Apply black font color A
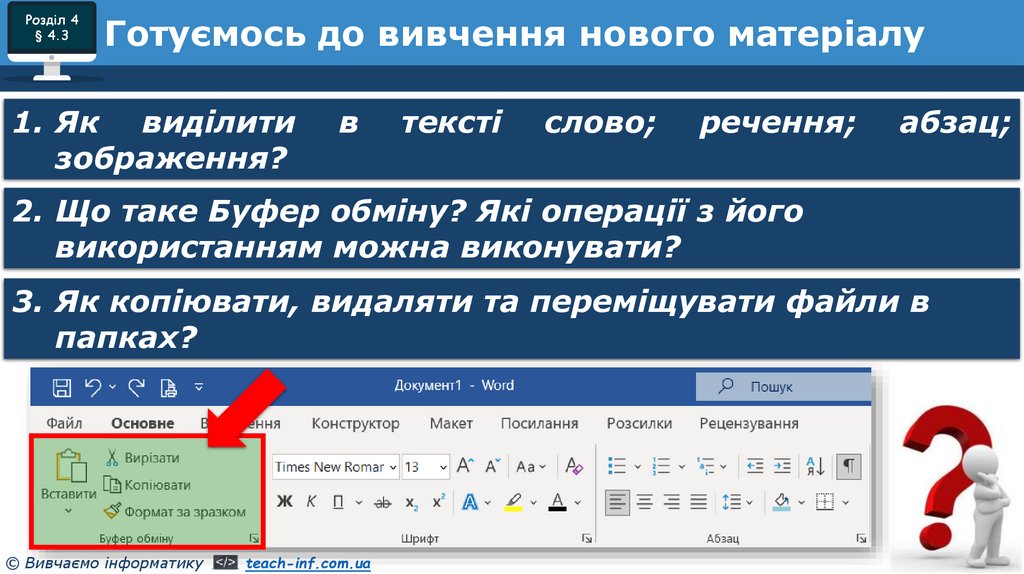 (x=557, y=502)
